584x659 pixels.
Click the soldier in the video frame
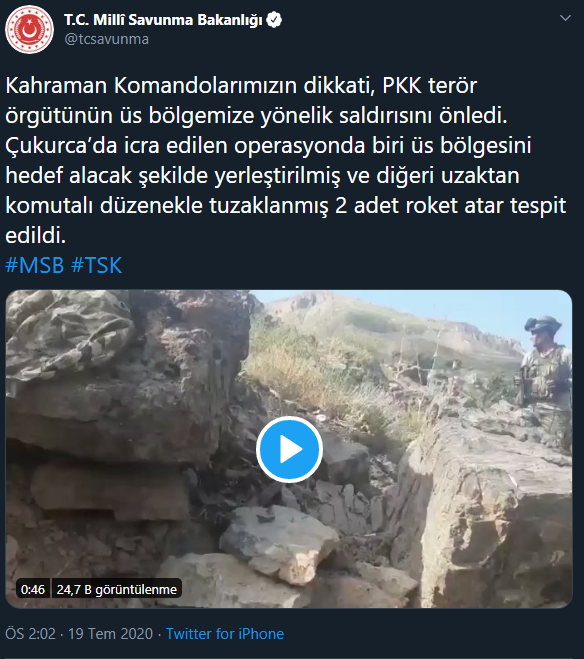tap(544, 370)
